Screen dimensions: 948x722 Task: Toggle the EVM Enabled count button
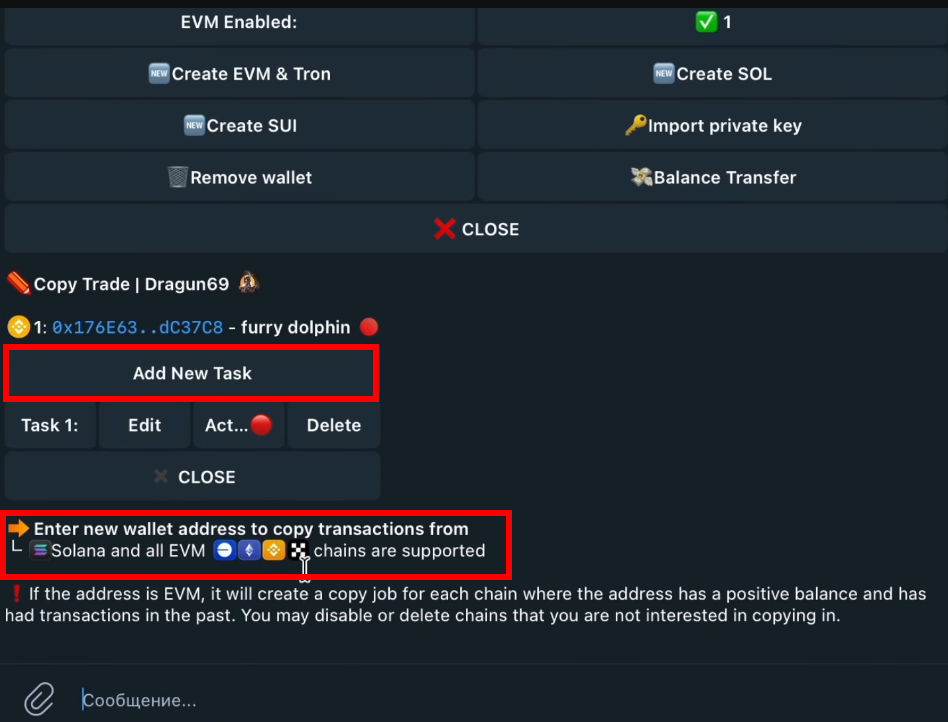pyautogui.click(x=712, y=22)
